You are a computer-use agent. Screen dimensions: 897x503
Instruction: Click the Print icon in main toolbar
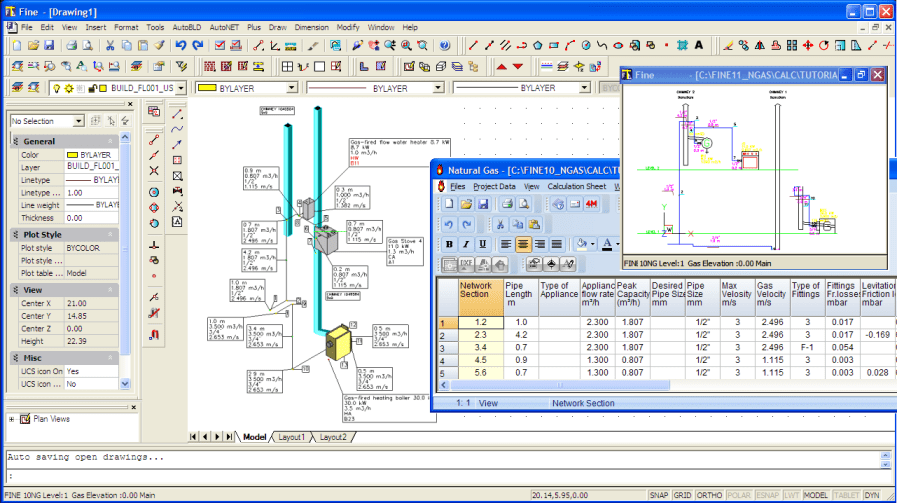[71, 46]
